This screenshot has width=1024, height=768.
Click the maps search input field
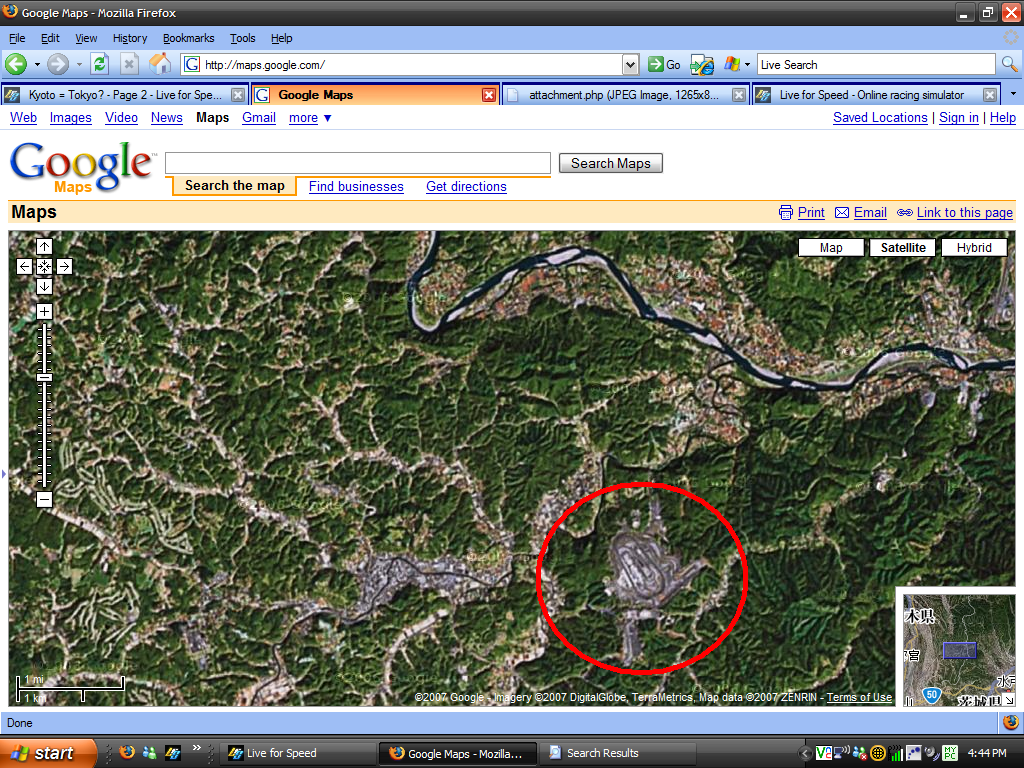pyautogui.click(x=358, y=163)
